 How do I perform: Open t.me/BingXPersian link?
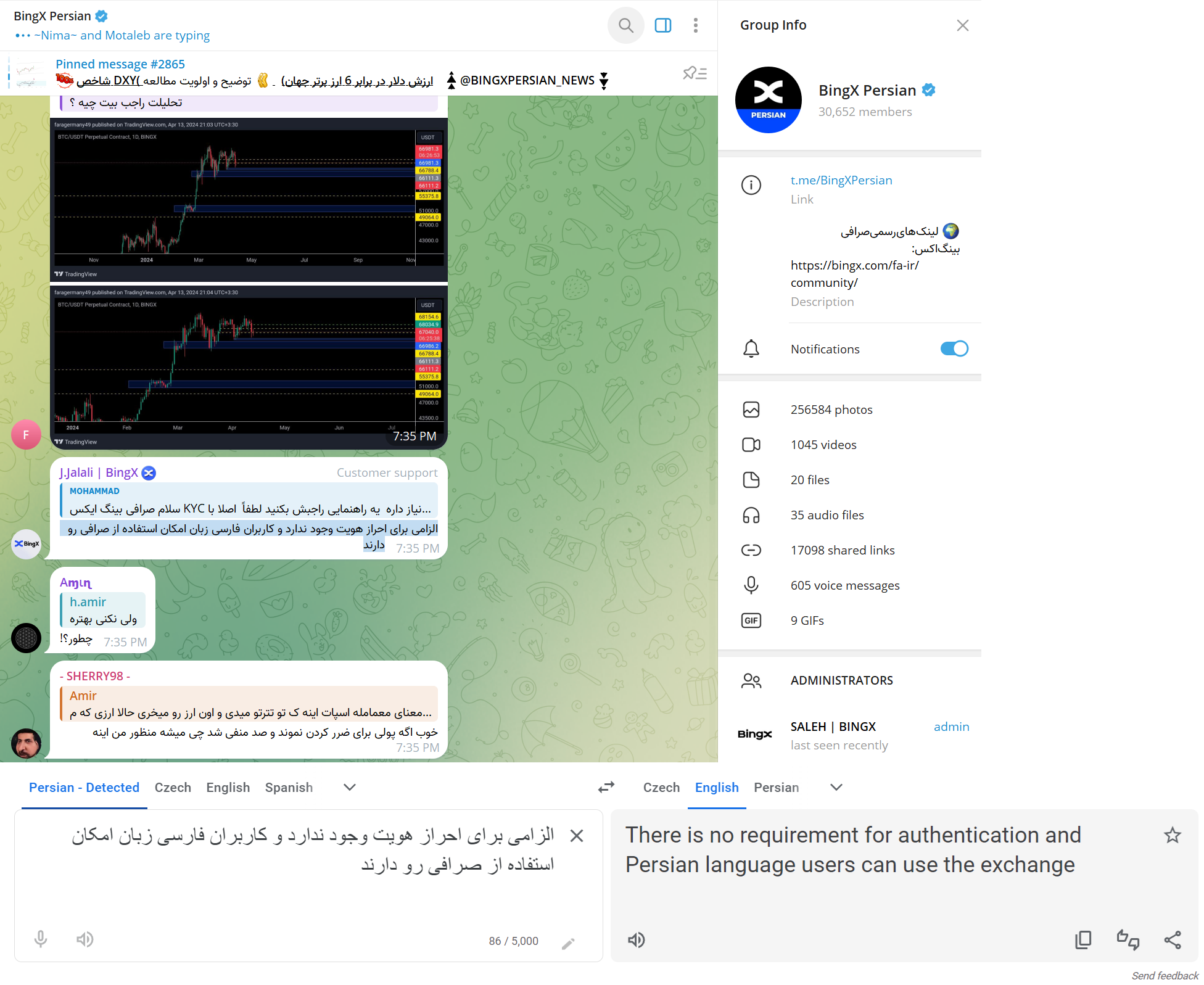(x=841, y=179)
